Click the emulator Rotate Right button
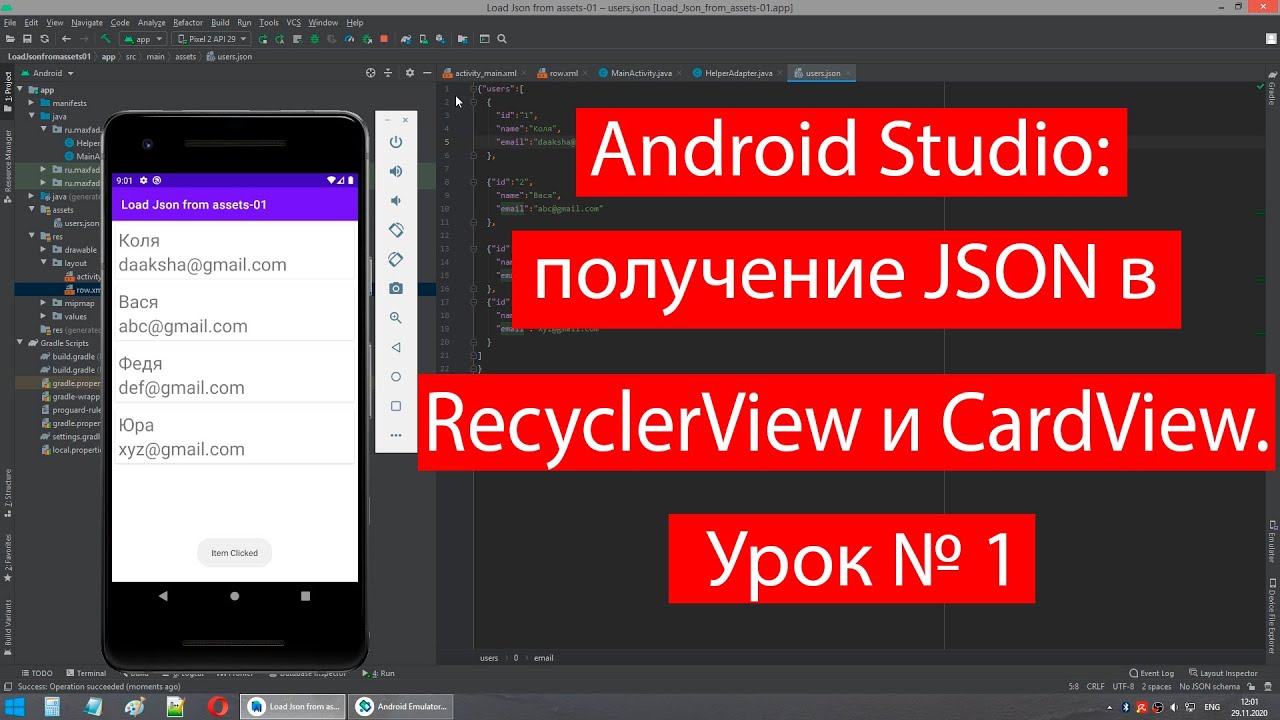The width and height of the screenshot is (1280, 720). click(x=396, y=259)
